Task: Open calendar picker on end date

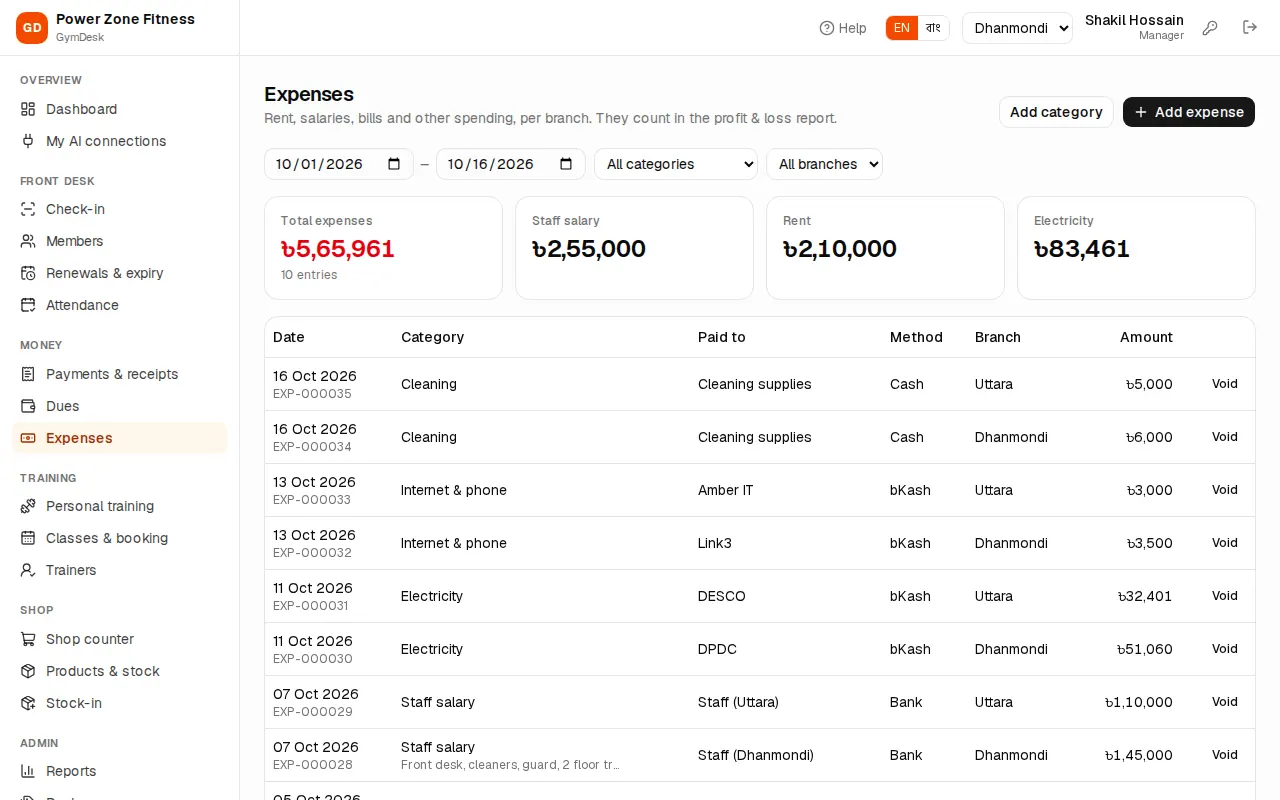Action: pyautogui.click(x=566, y=164)
